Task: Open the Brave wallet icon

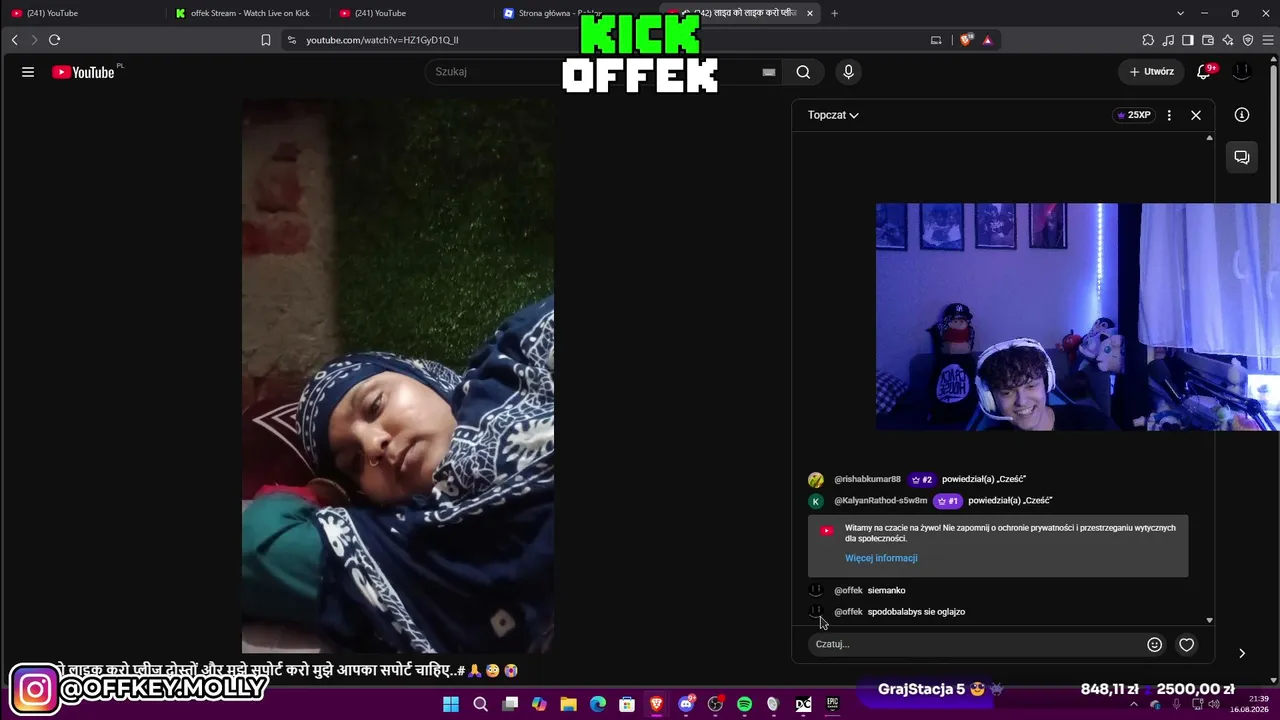Action: click(x=1208, y=40)
